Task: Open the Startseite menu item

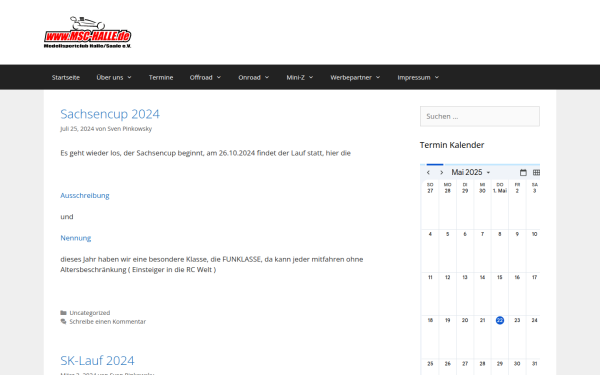Action: 66,77
